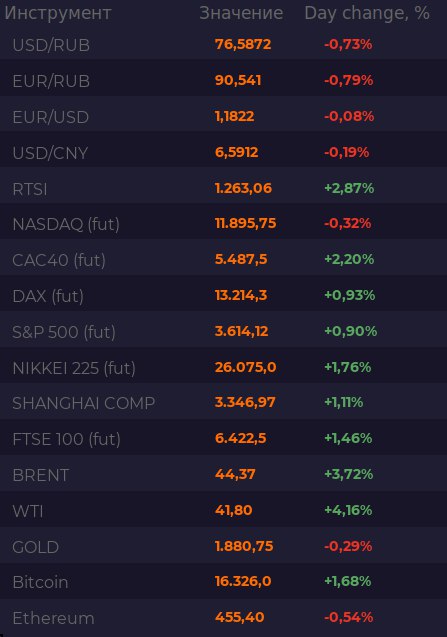The width and height of the screenshot is (447, 637).
Task: Select the WTI oil row
Action: point(224,510)
